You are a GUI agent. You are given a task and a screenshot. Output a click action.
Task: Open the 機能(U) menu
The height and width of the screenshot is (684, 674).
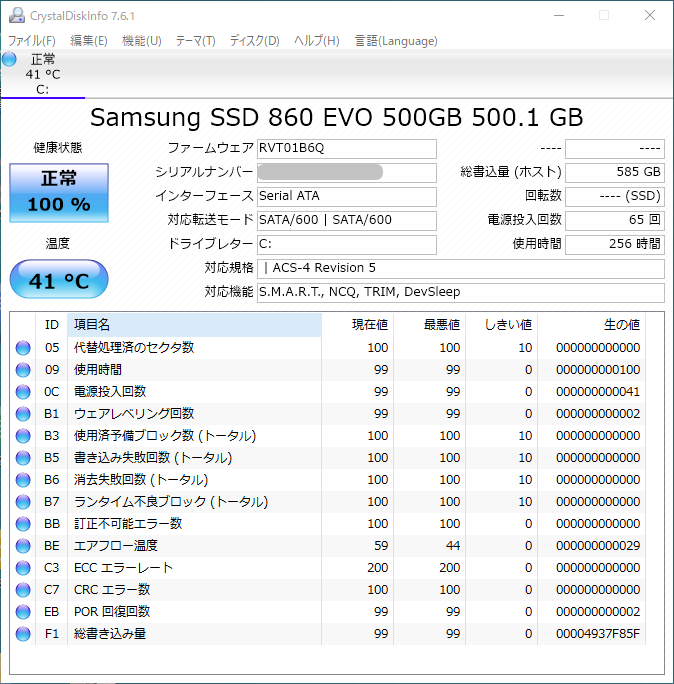coord(142,41)
